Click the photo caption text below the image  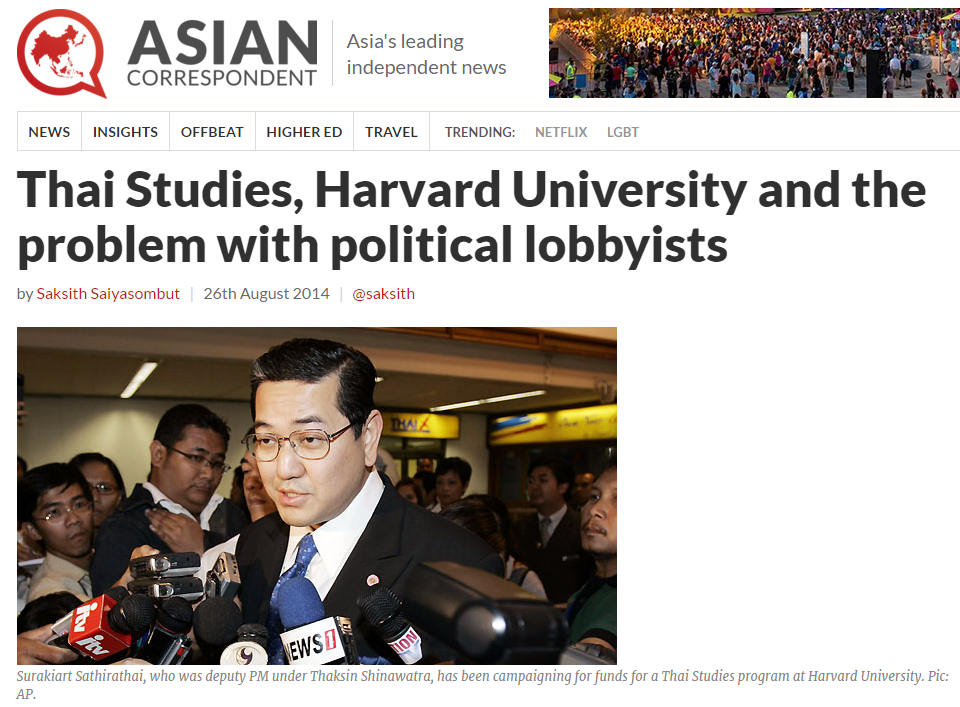pos(482,684)
